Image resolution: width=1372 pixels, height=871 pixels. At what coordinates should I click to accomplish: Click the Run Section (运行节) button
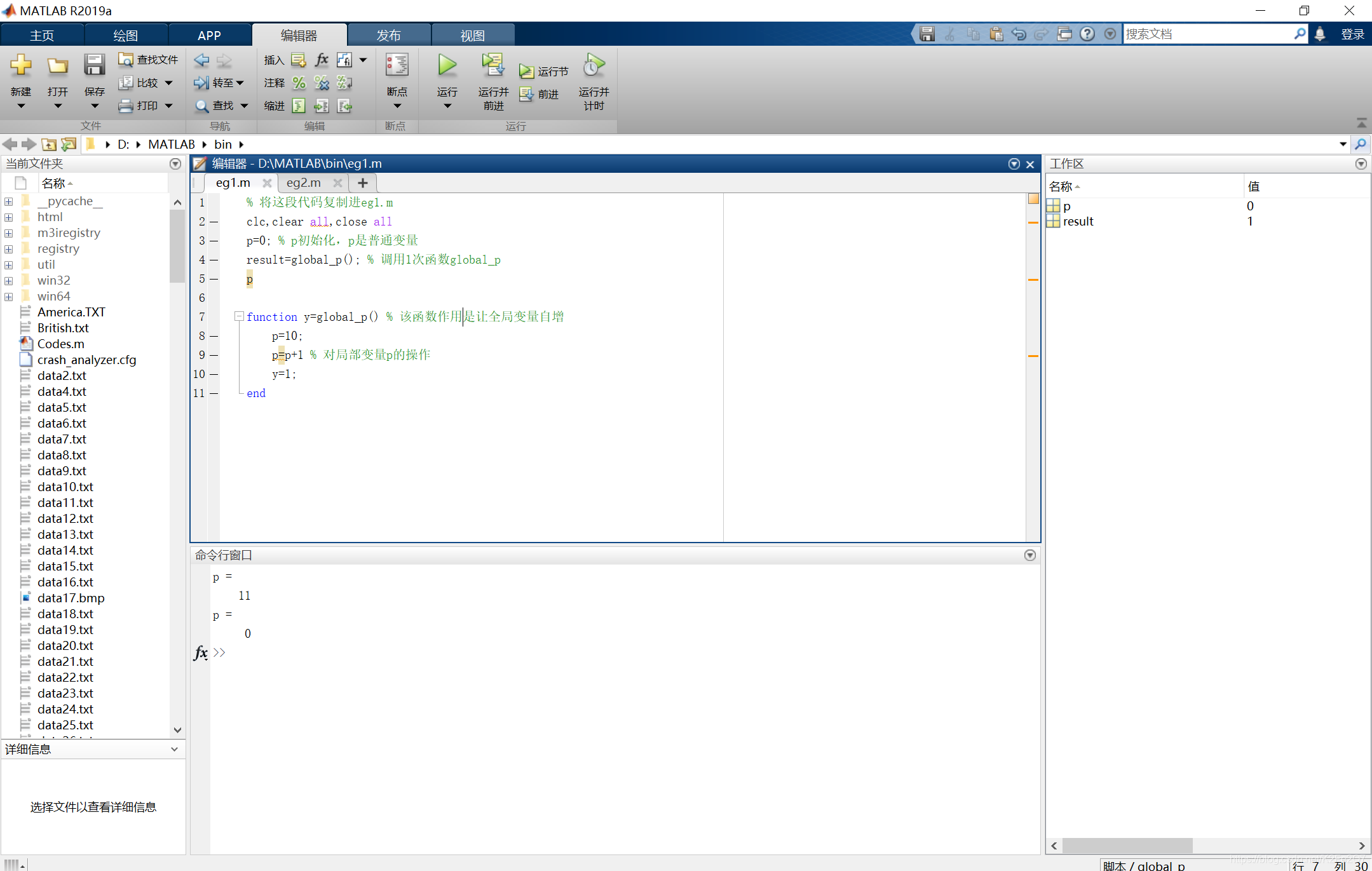(x=544, y=71)
